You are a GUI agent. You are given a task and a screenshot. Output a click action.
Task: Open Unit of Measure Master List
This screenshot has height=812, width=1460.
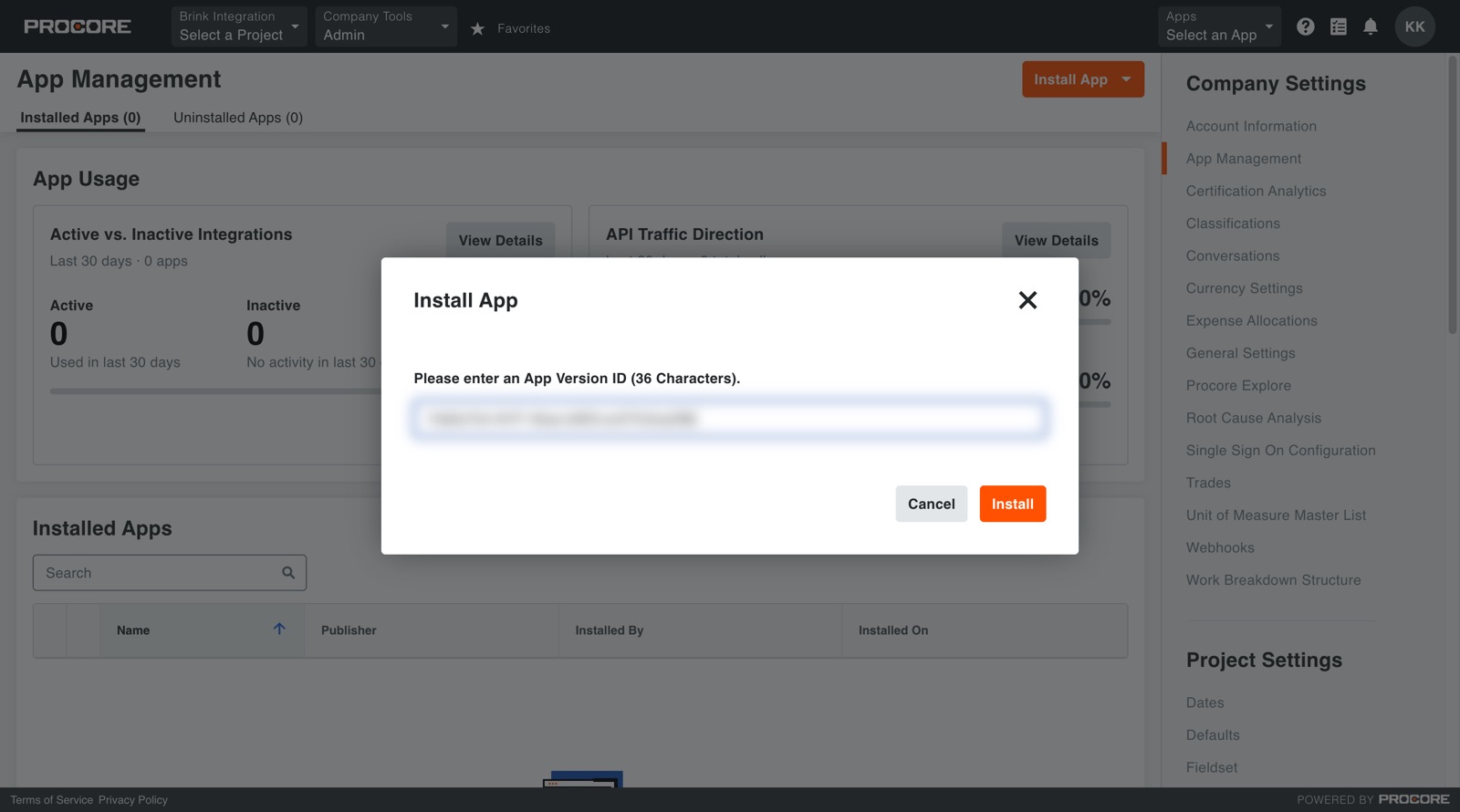pos(1277,515)
